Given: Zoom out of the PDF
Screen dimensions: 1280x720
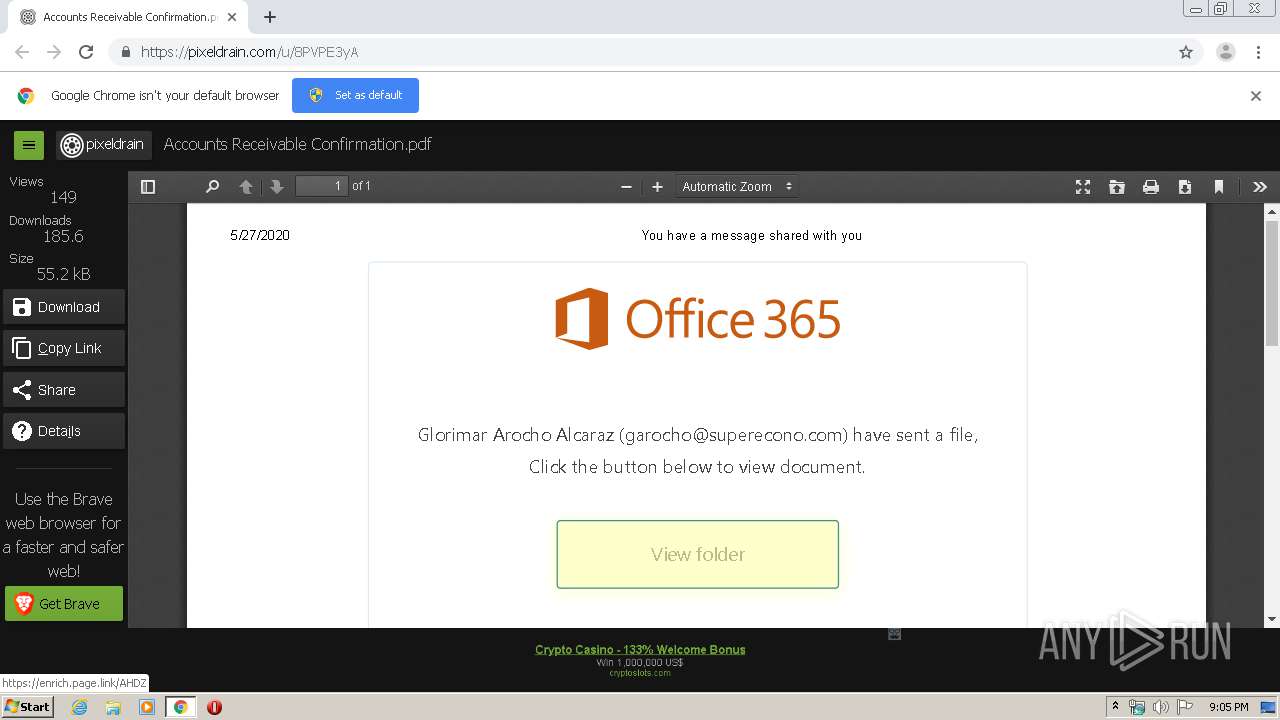Looking at the screenshot, I should pyautogui.click(x=626, y=187).
